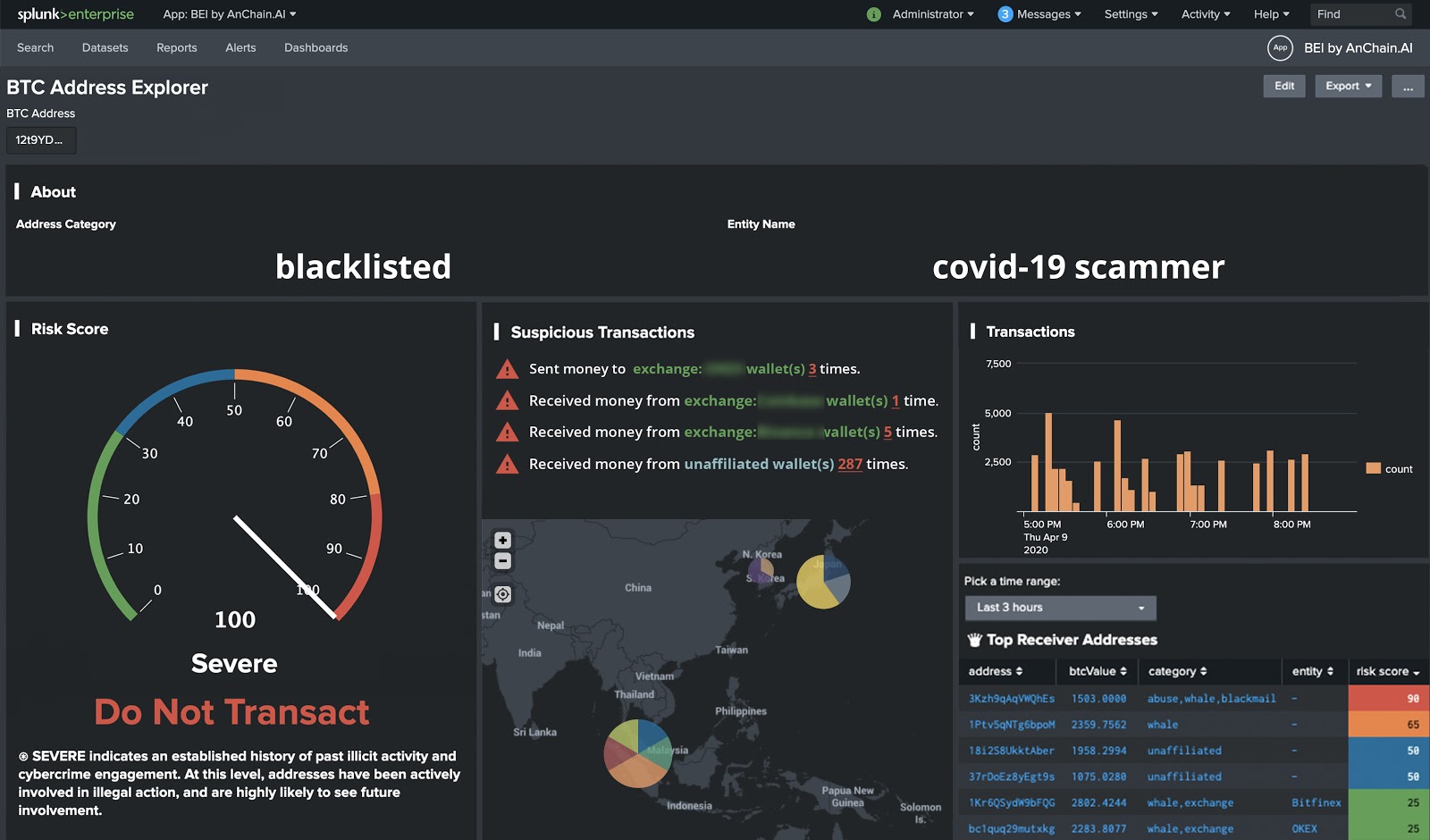
Task: Sort the table by the entity column
Action: click(x=1313, y=671)
